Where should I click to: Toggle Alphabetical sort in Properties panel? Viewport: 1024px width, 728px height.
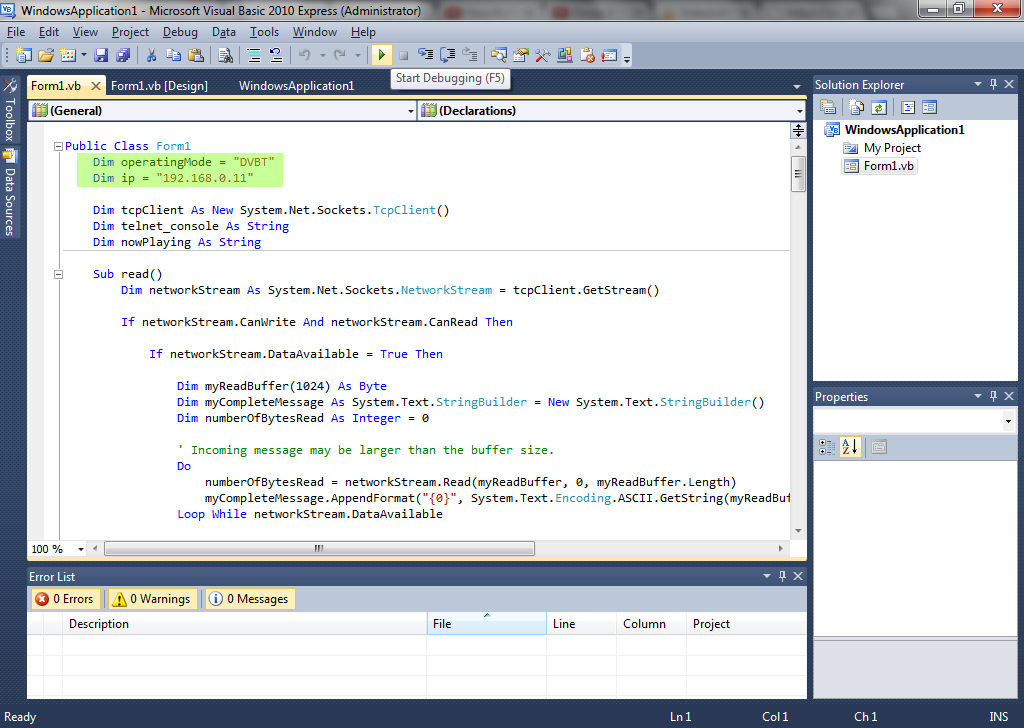pyautogui.click(x=850, y=447)
